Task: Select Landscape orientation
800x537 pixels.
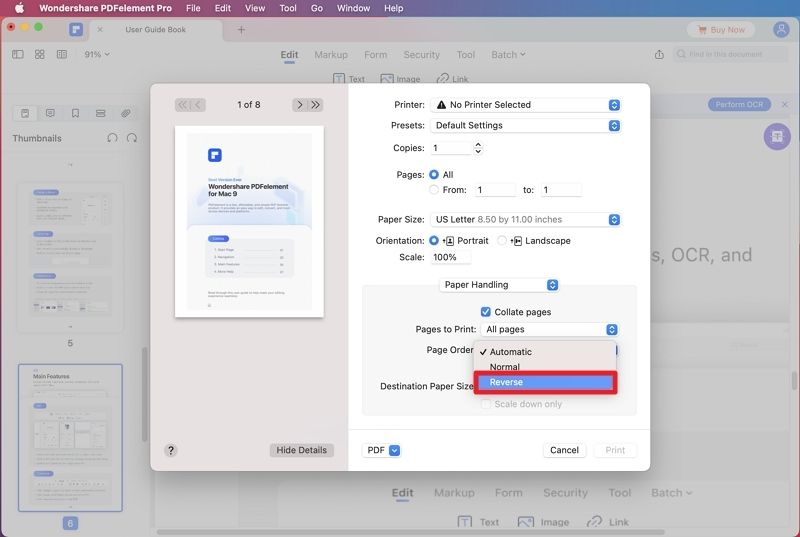Action: pos(502,240)
